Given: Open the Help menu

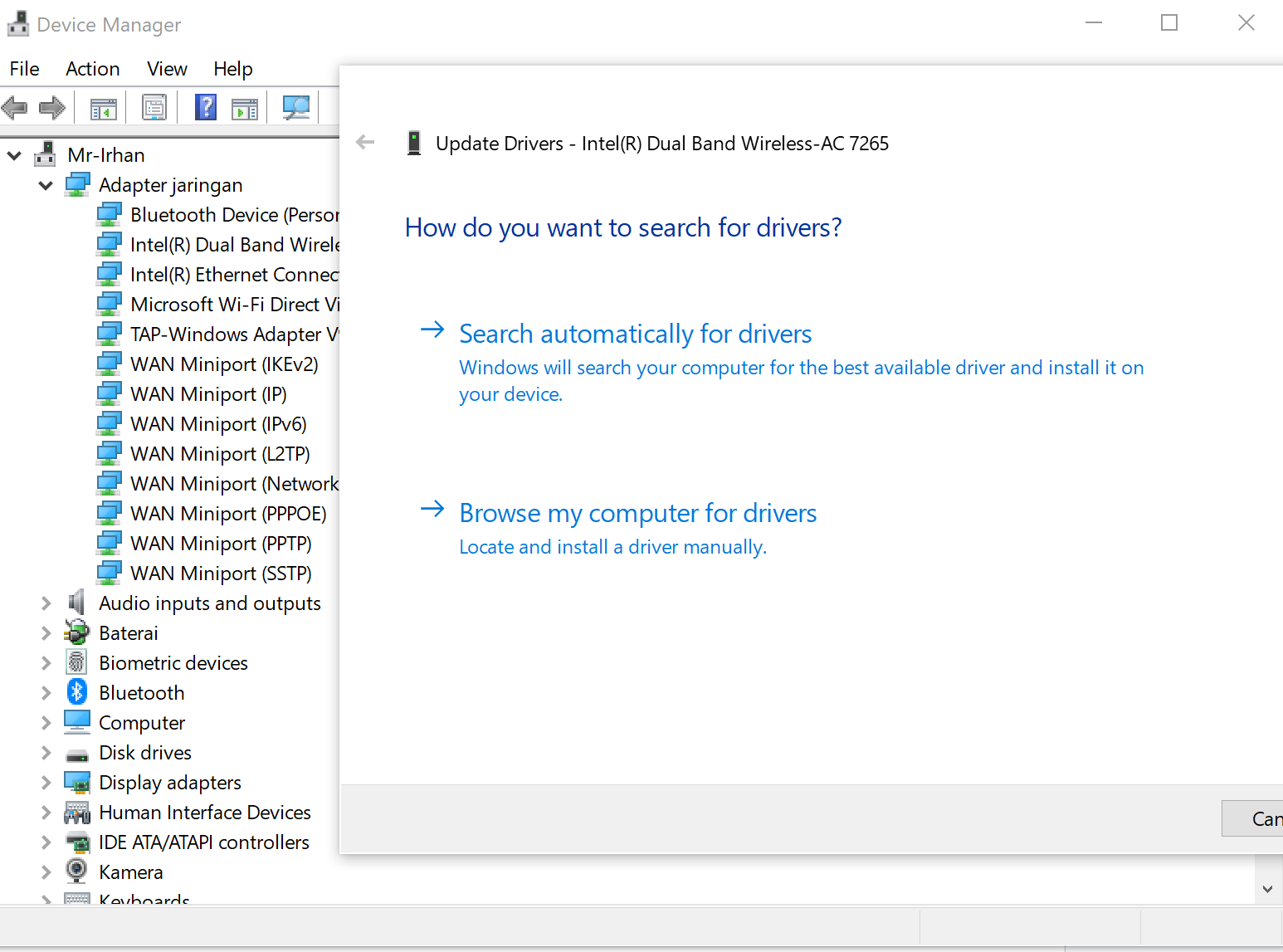Looking at the screenshot, I should click(x=233, y=69).
